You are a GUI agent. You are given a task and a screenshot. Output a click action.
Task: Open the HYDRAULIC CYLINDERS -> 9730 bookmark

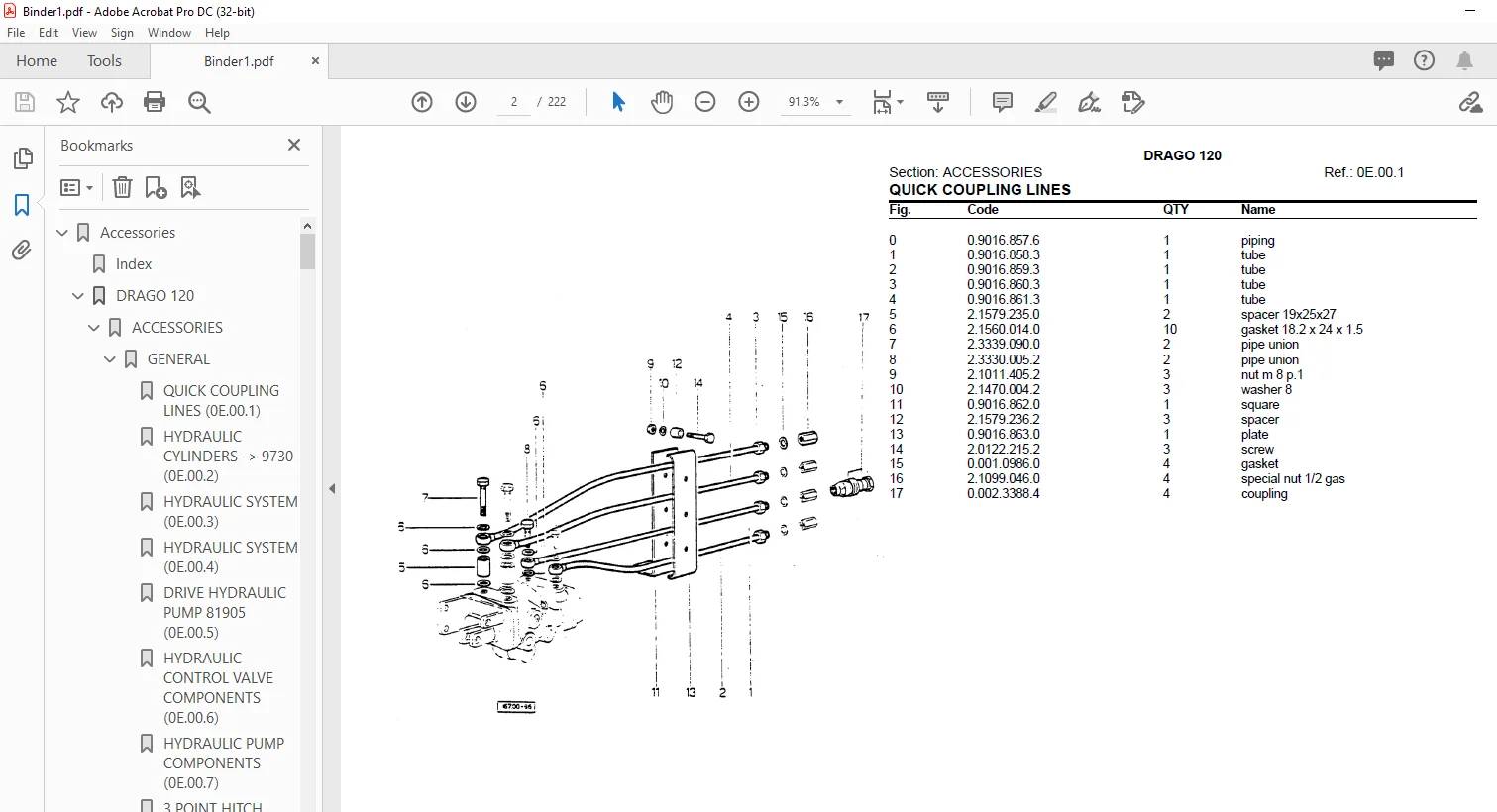[x=228, y=457]
